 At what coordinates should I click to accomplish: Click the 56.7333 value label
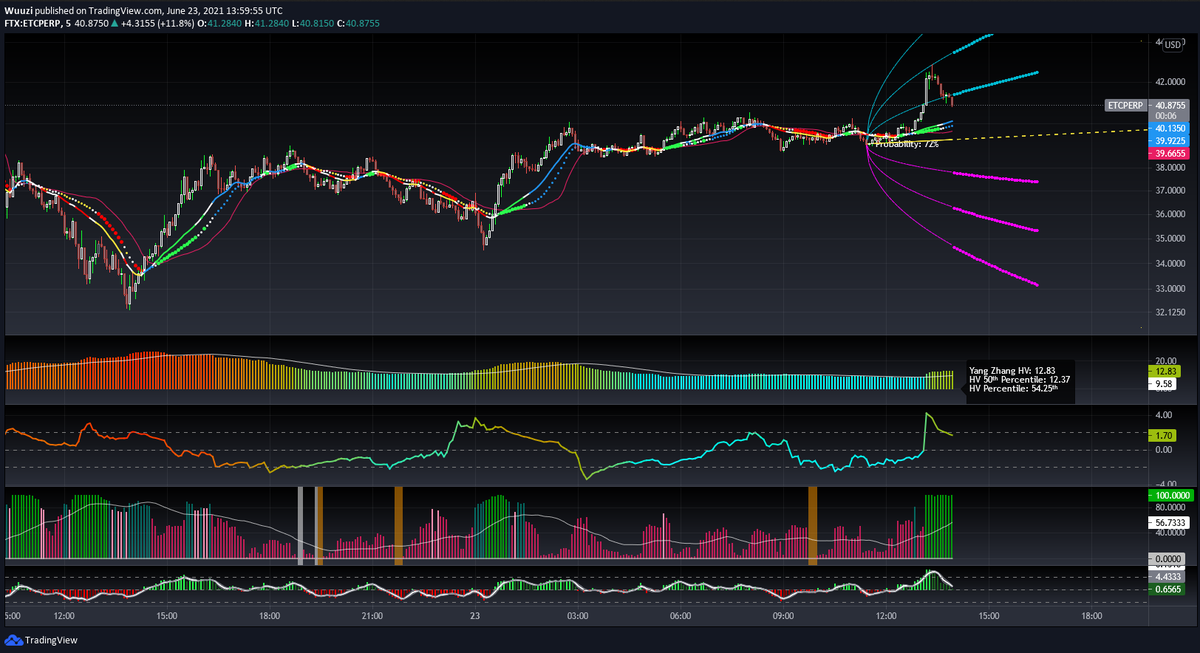pyautogui.click(x=1171, y=522)
